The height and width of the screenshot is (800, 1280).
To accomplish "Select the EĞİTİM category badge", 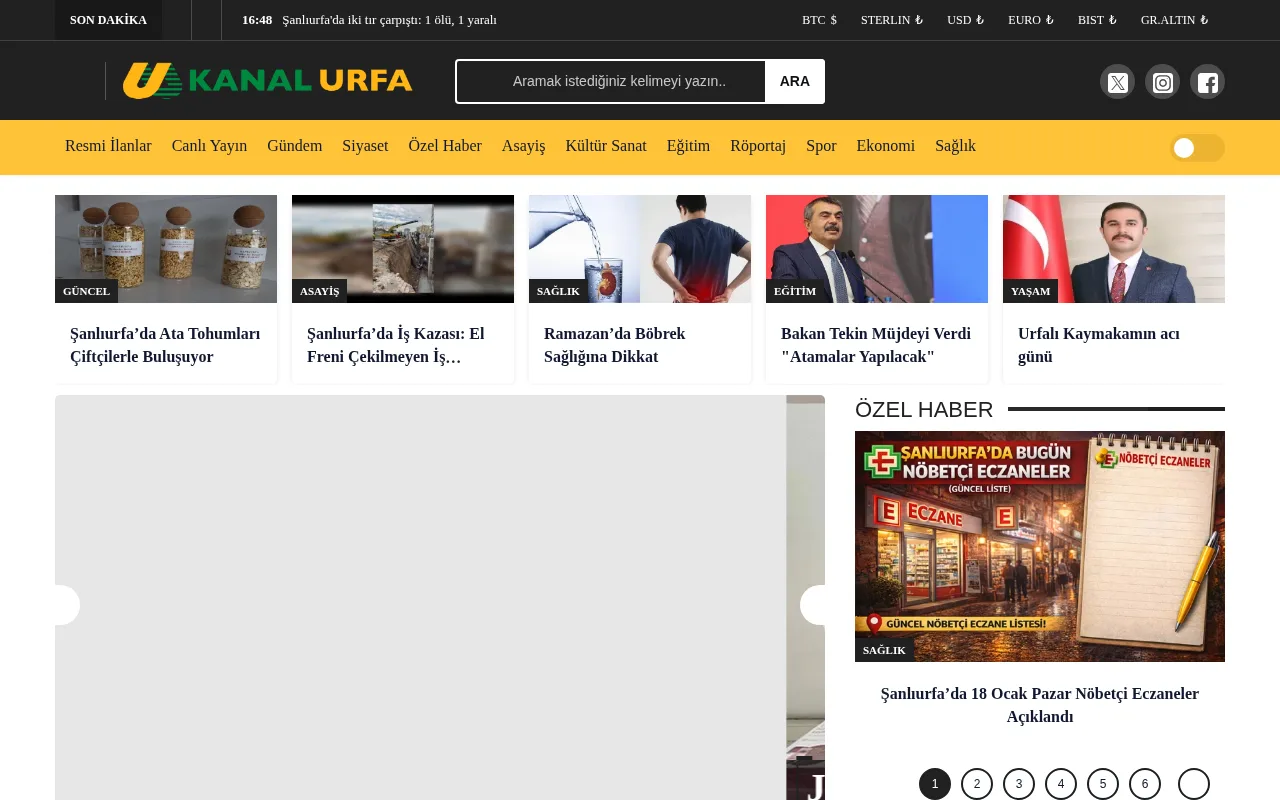I will click(795, 291).
